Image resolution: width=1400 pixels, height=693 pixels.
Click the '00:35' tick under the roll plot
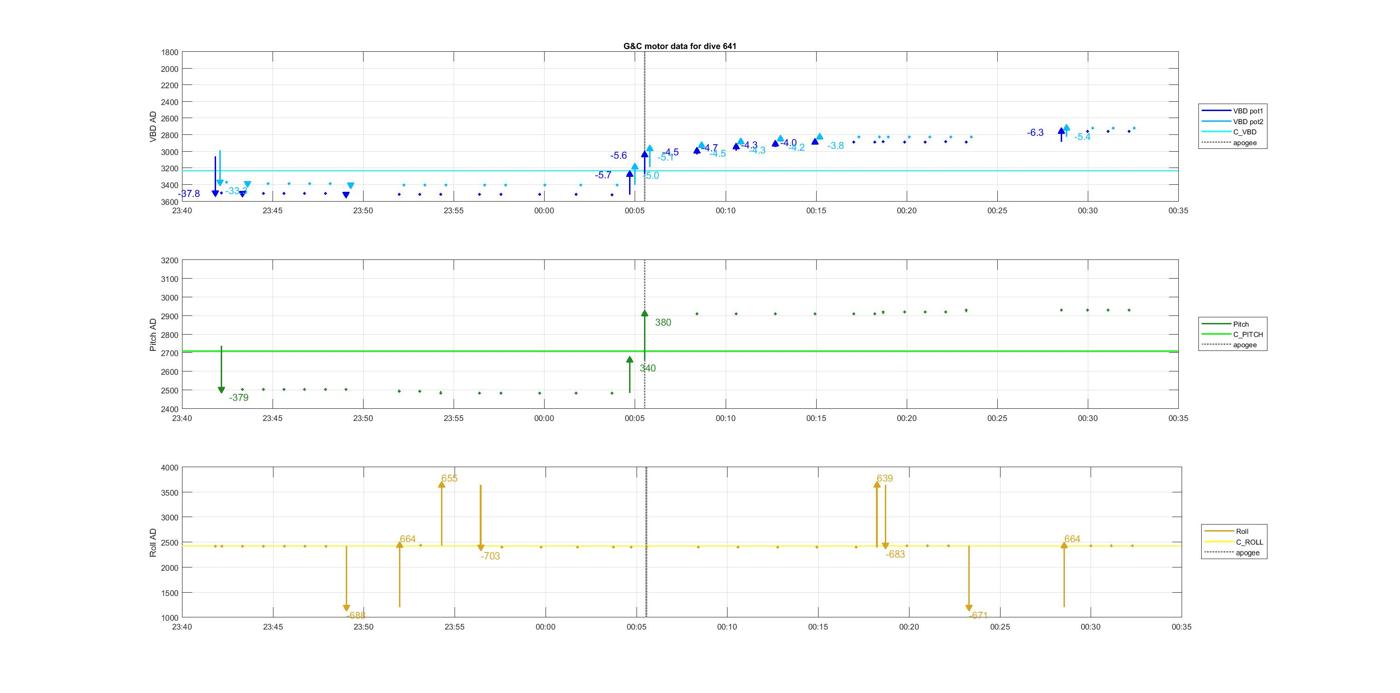tap(1181, 628)
